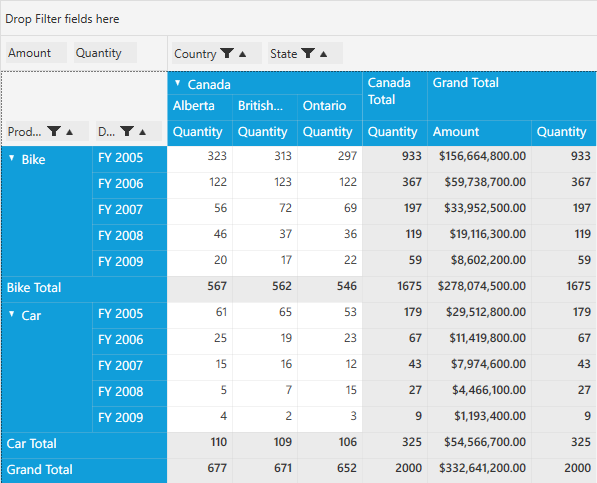597x483 pixels.
Task: Select the Canada Total column header
Action: [395, 96]
